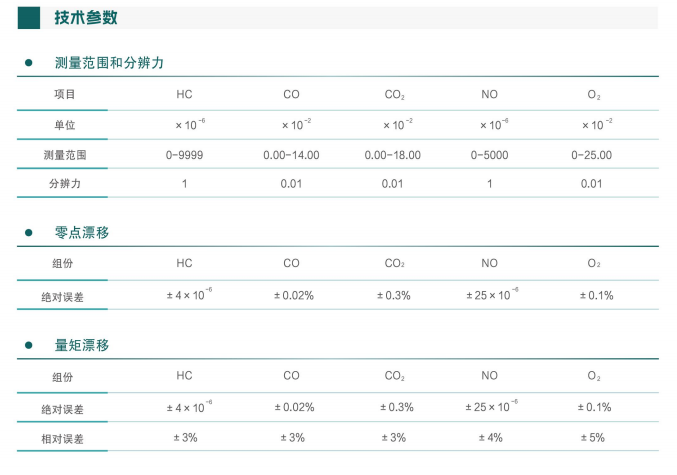Click the 0.00-14.00 CO range value
The height and width of the screenshot is (475, 677).
click(x=291, y=155)
